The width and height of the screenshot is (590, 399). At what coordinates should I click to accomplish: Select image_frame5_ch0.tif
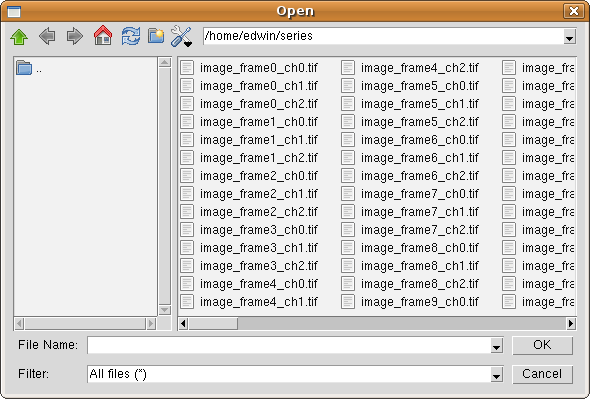[420, 86]
